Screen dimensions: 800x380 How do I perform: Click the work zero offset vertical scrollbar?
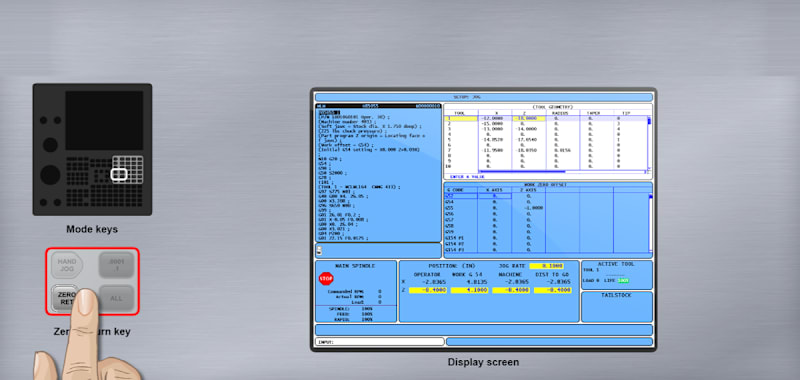tap(651, 222)
